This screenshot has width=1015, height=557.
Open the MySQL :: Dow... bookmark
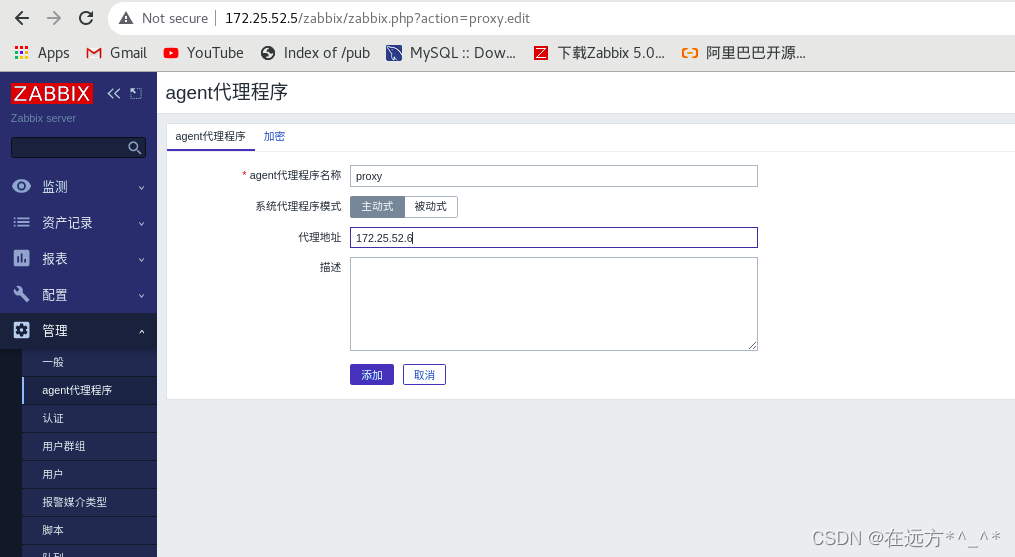click(451, 53)
